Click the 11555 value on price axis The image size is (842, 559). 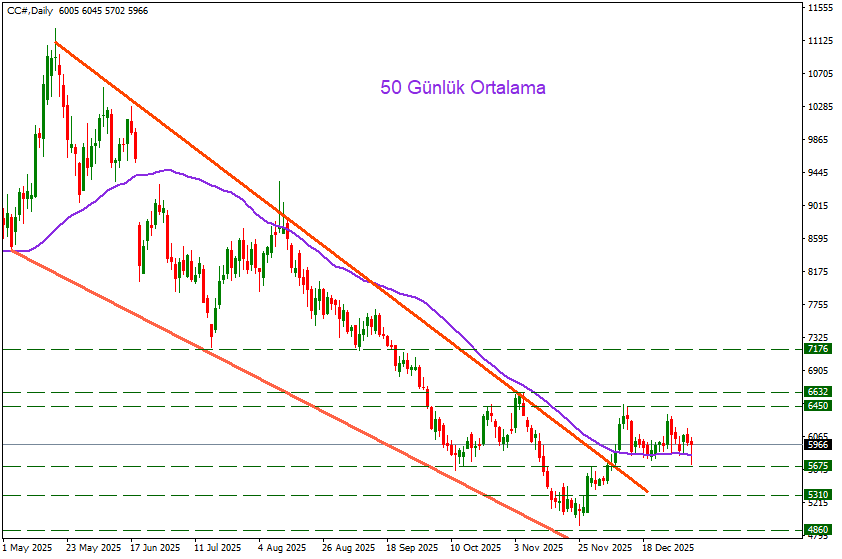click(x=820, y=8)
